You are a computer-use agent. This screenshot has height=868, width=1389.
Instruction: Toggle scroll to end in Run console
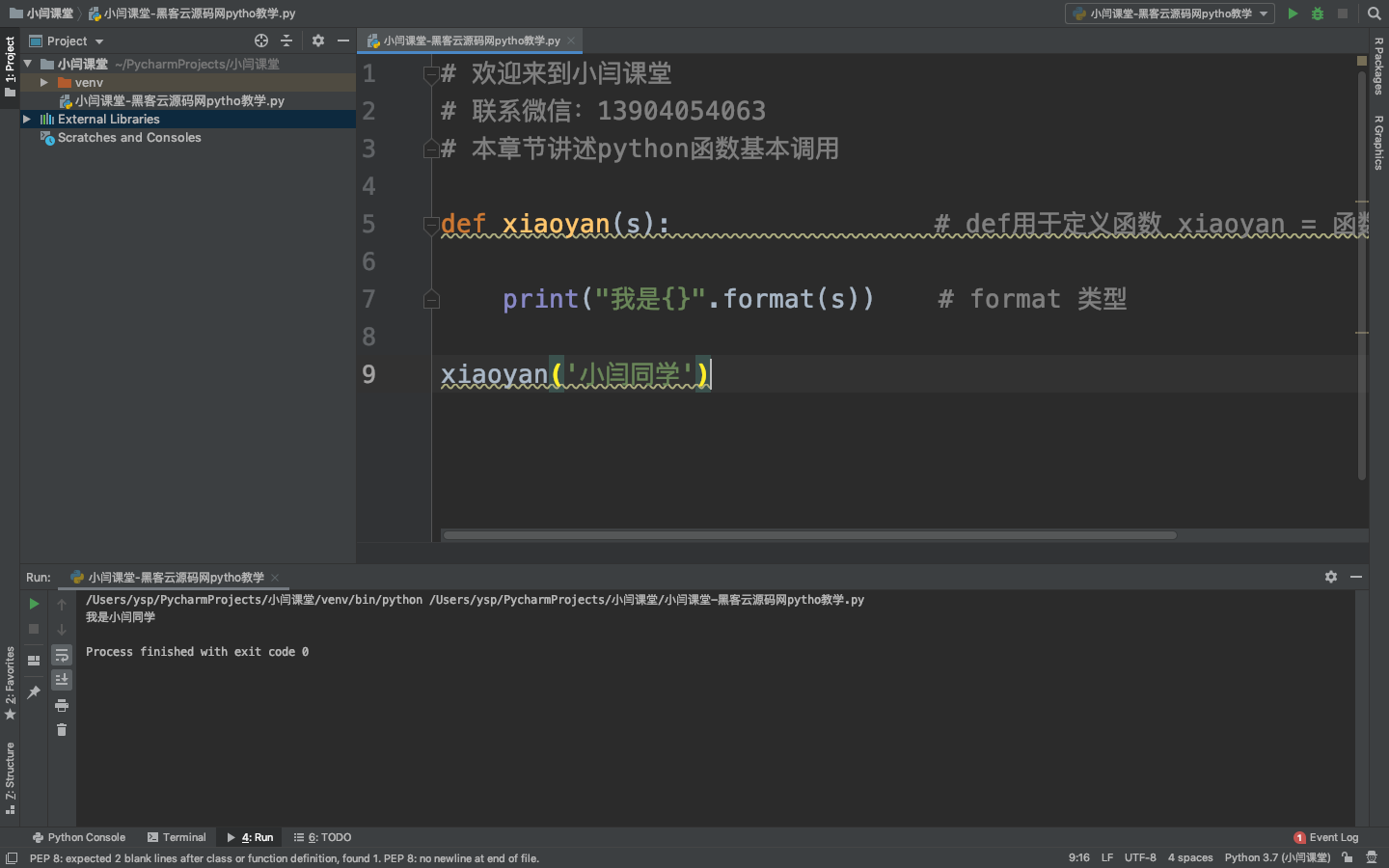(x=62, y=680)
